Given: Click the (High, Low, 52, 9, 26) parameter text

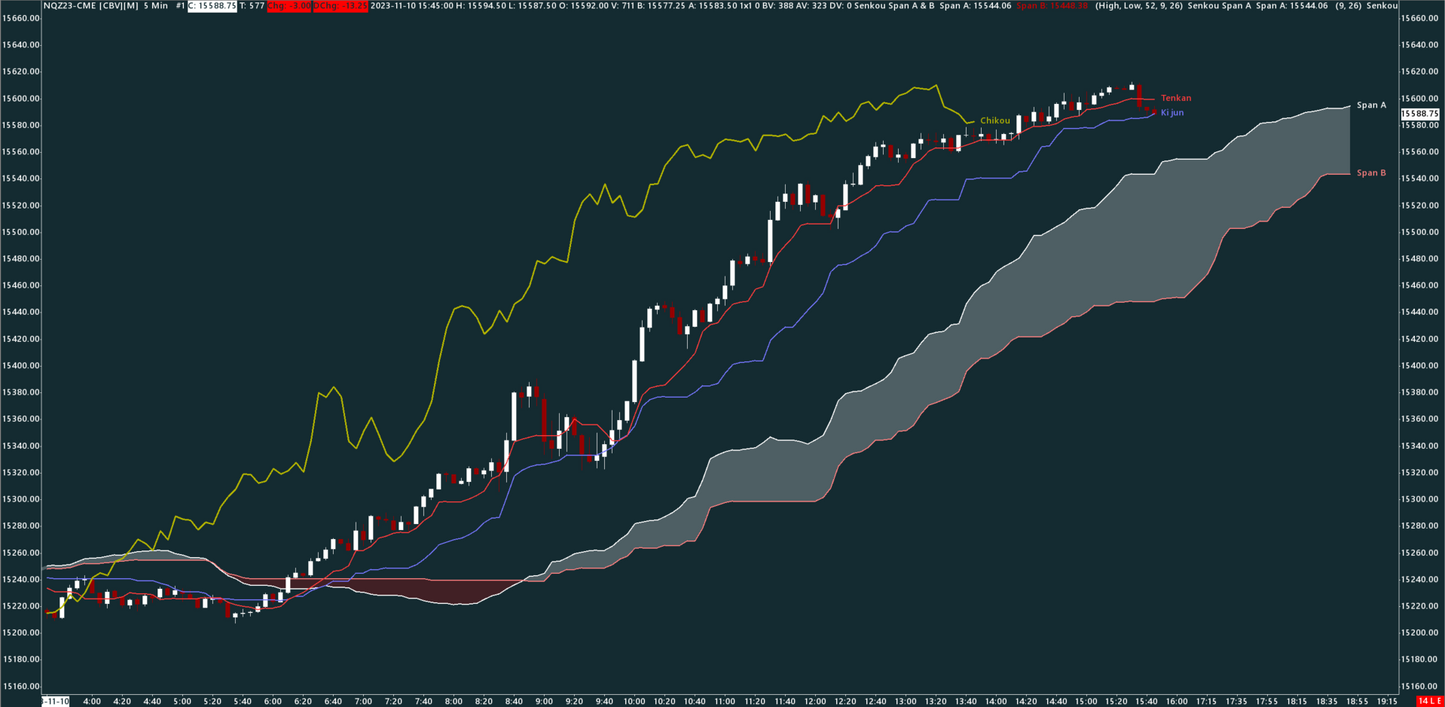Looking at the screenshot, I should pyautogui.click(x=1137, y=7).
